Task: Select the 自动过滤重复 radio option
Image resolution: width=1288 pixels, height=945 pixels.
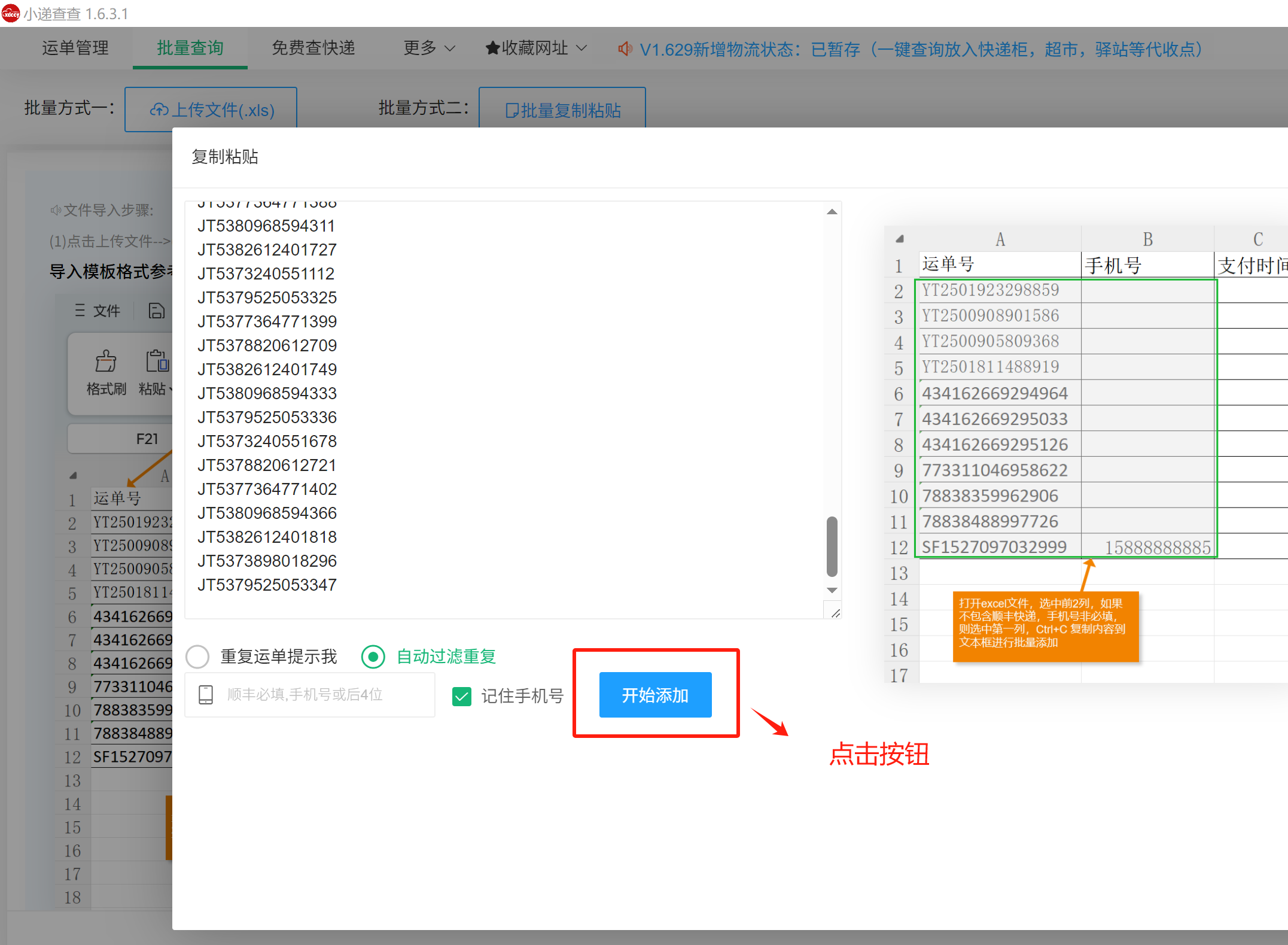Action: point(373,657)
